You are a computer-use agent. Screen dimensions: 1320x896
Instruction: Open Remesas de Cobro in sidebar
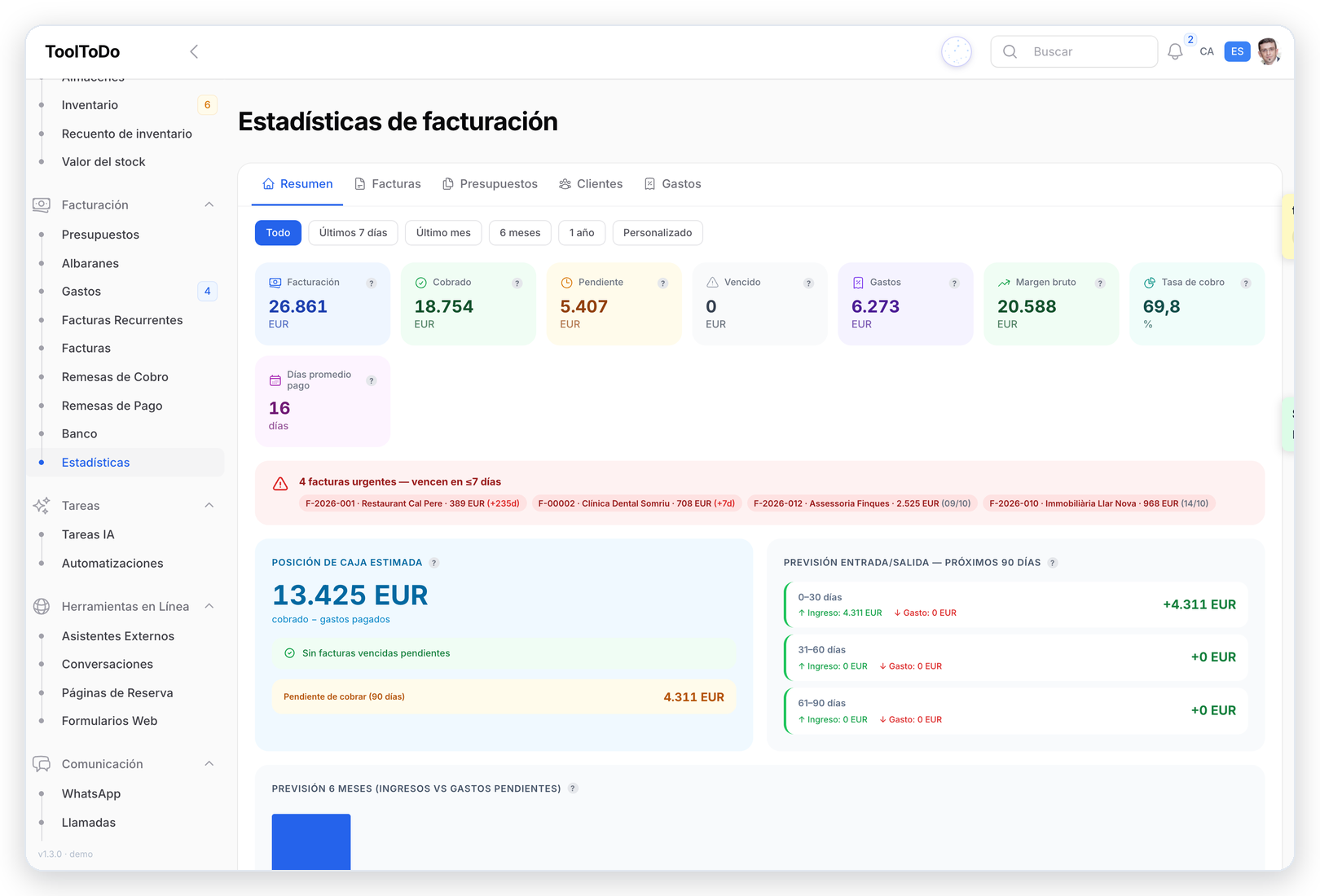115,377
